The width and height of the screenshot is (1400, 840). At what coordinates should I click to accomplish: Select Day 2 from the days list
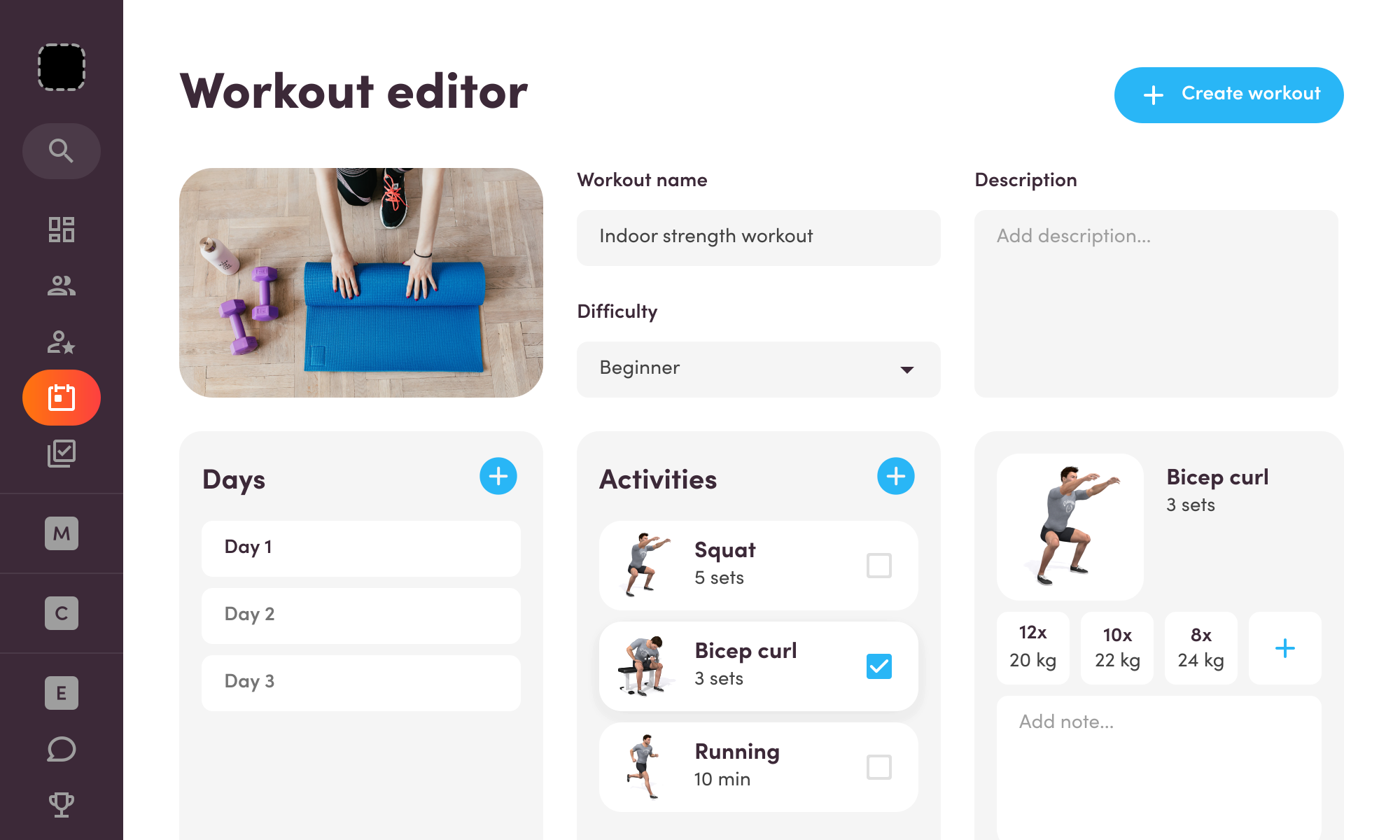pyautogui.click(x=362, y=614)
